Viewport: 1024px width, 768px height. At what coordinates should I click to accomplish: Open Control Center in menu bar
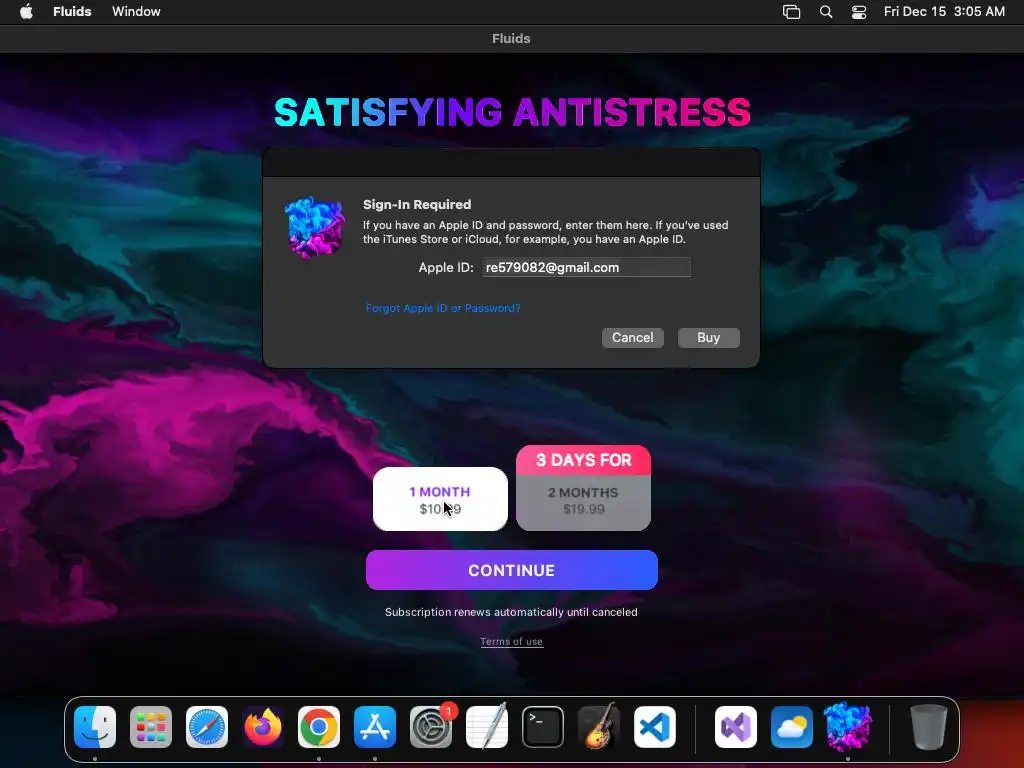click(x=859, y=12)
